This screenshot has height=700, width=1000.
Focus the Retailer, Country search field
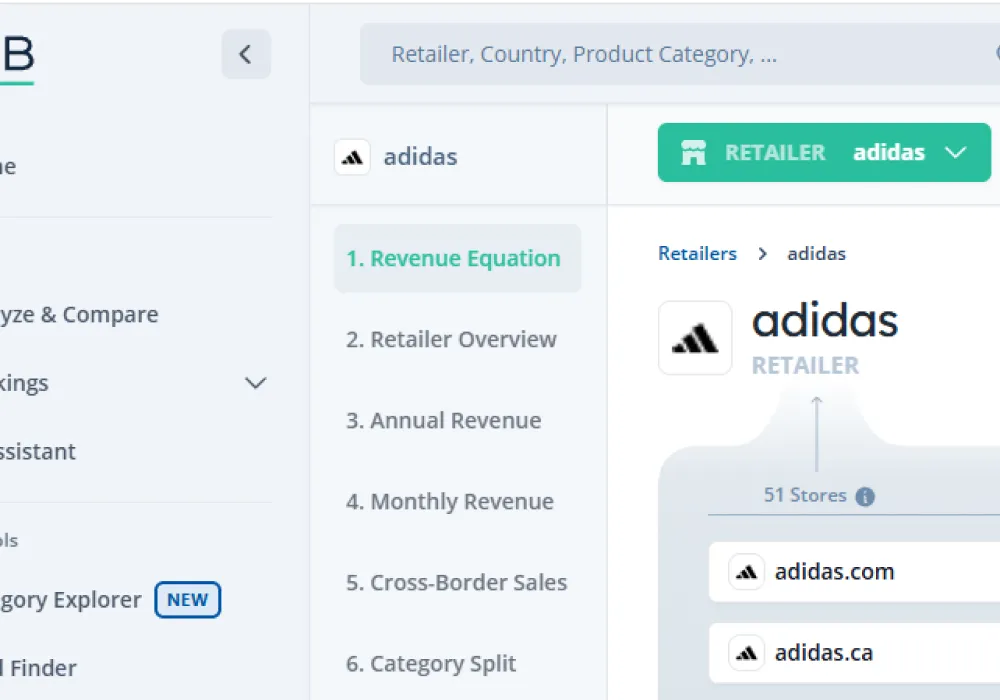click(x=670, y=54)
